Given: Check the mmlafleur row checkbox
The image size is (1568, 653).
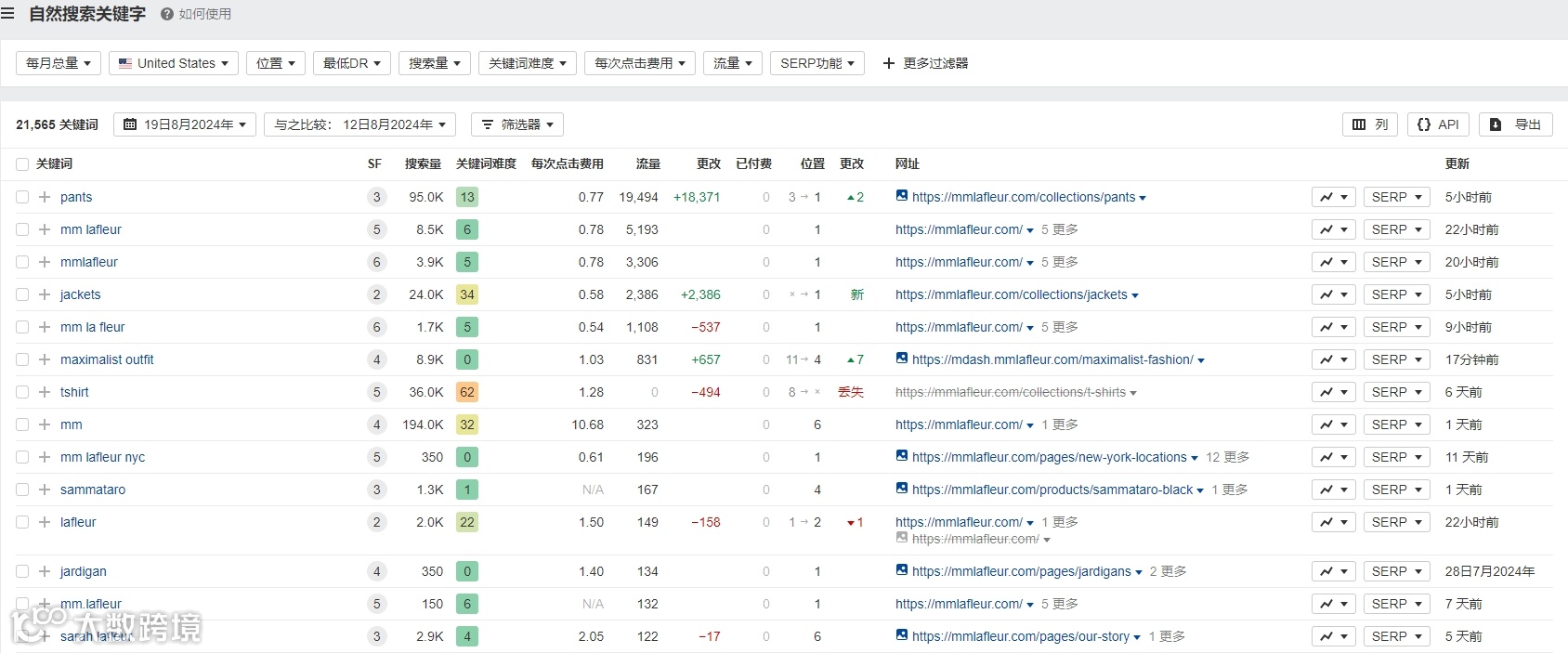Looking at the screenshot, I should 22,262.
